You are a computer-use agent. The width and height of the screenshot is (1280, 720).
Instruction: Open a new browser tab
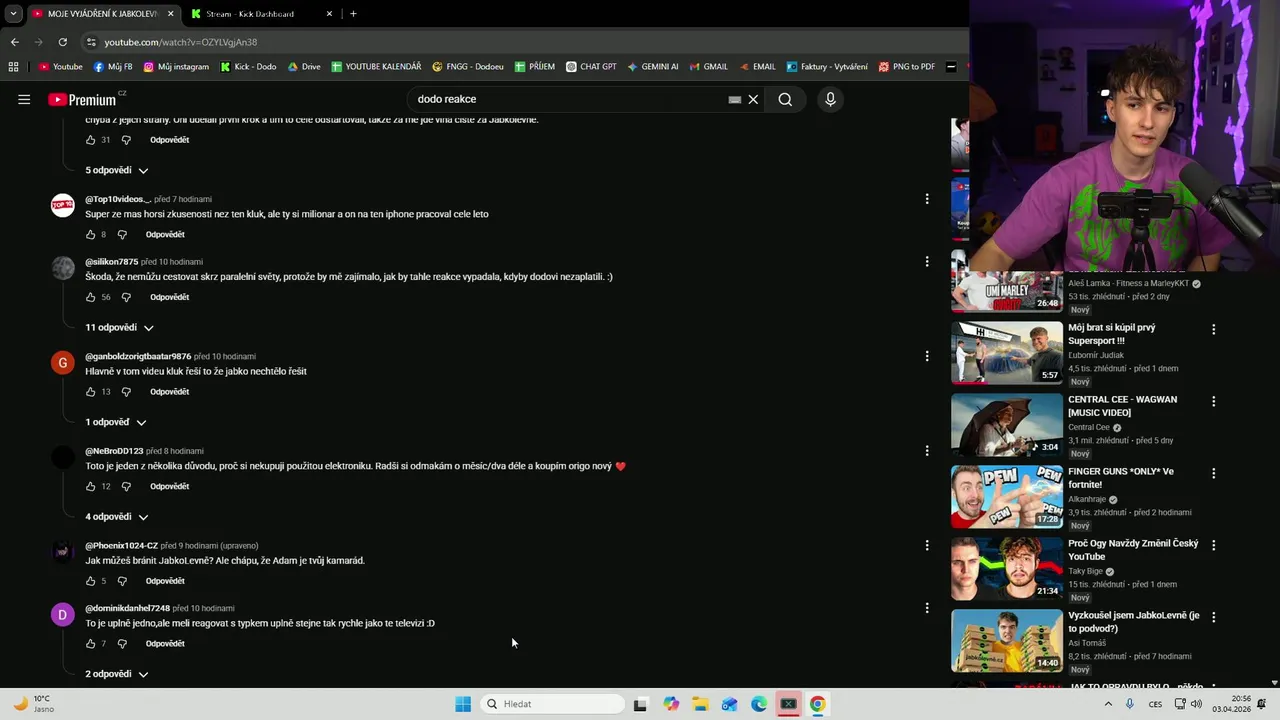[353, 14]
